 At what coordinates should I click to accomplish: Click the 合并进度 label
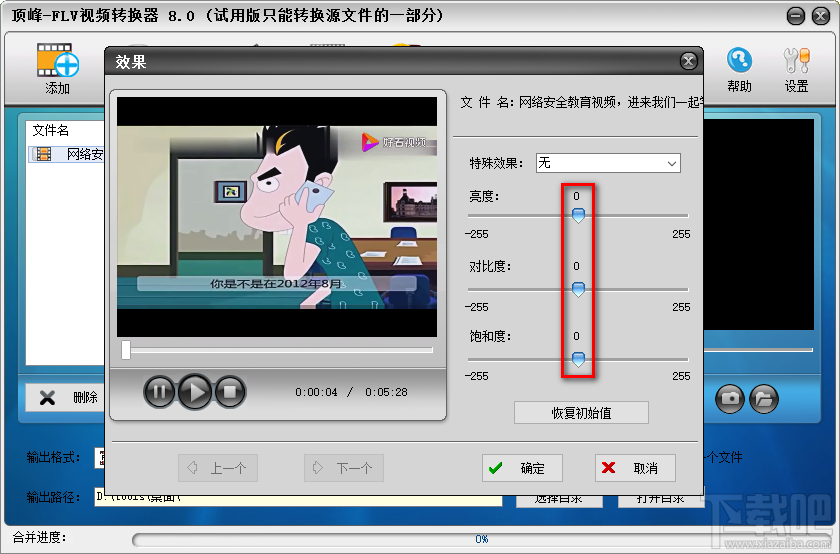pos(40,537)
